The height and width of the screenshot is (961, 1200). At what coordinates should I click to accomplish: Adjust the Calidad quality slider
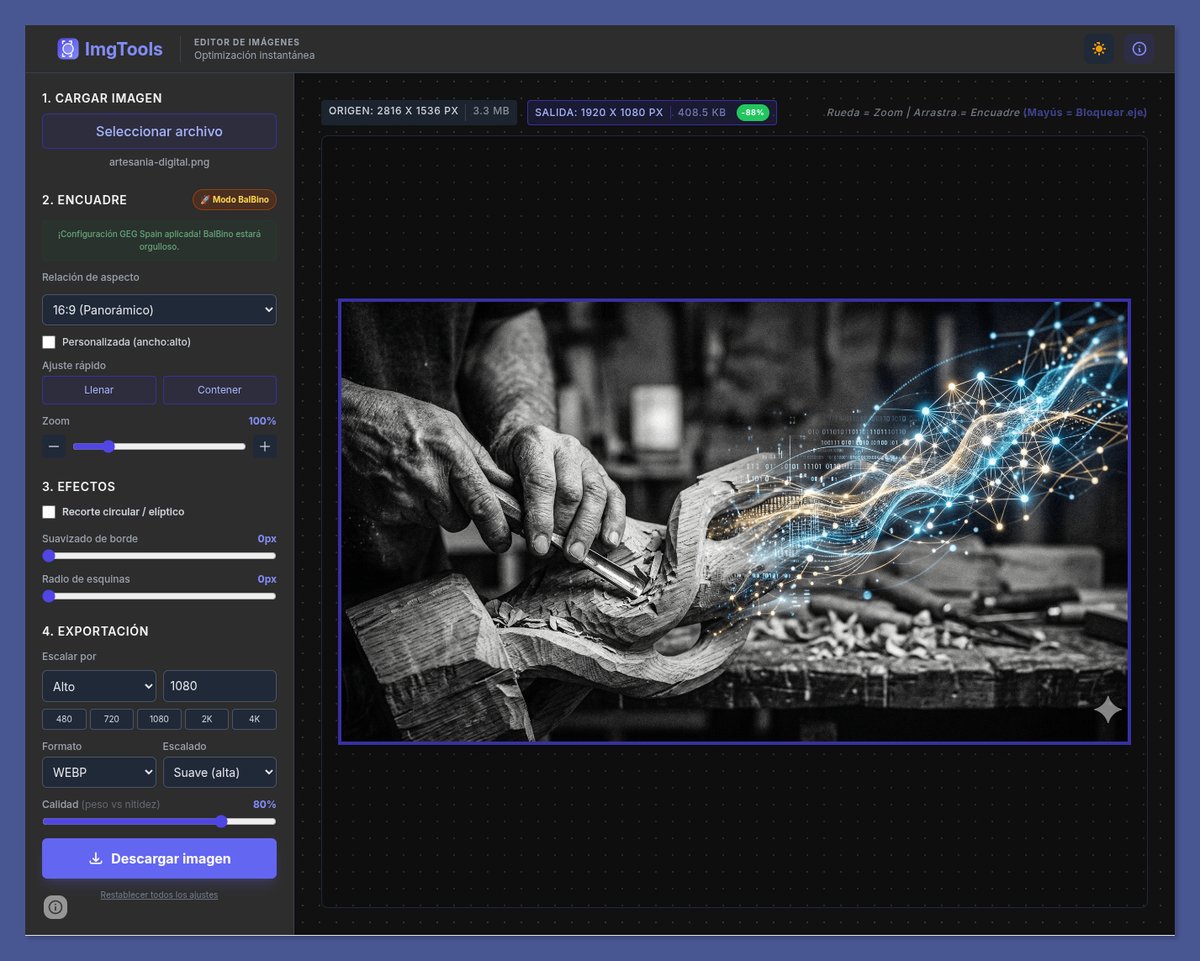click(221, 821)
